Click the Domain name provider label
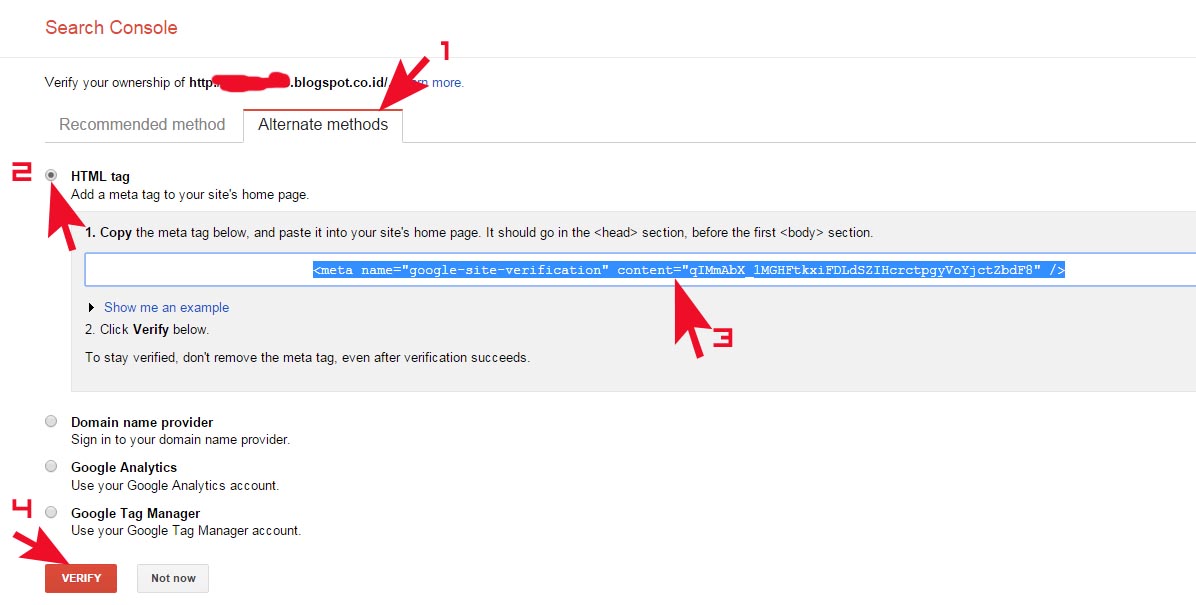Viewport: 1196px width, 605px height. [x=142, y=422]
